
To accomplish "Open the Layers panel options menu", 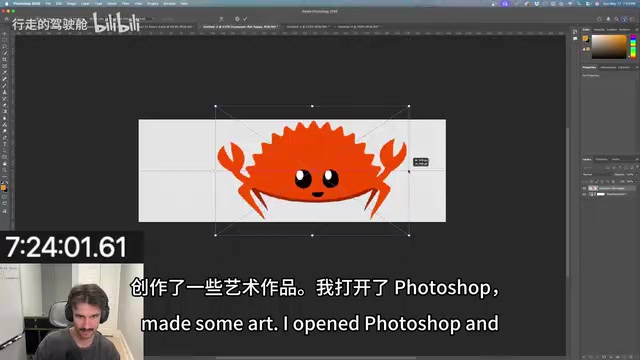I will click(636, 159).
